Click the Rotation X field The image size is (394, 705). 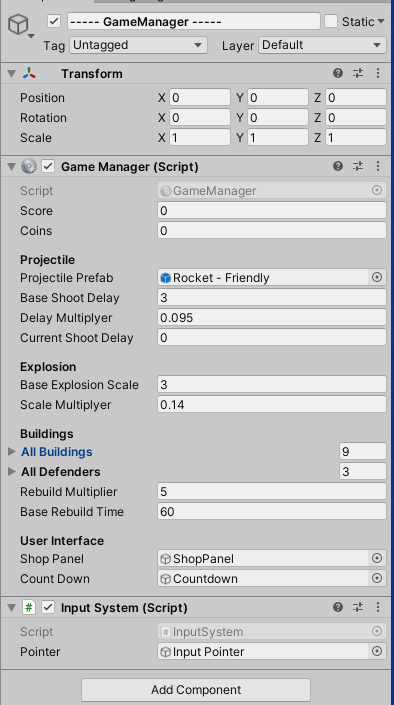(200, 118)
